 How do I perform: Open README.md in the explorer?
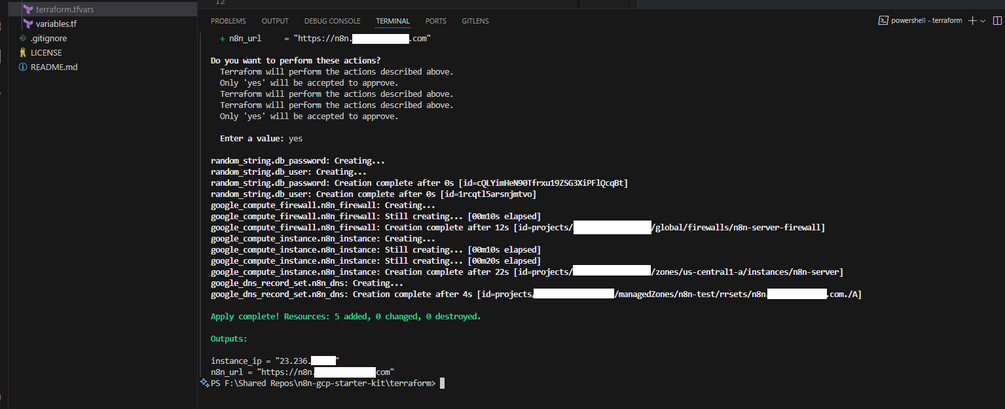(54, 67)
